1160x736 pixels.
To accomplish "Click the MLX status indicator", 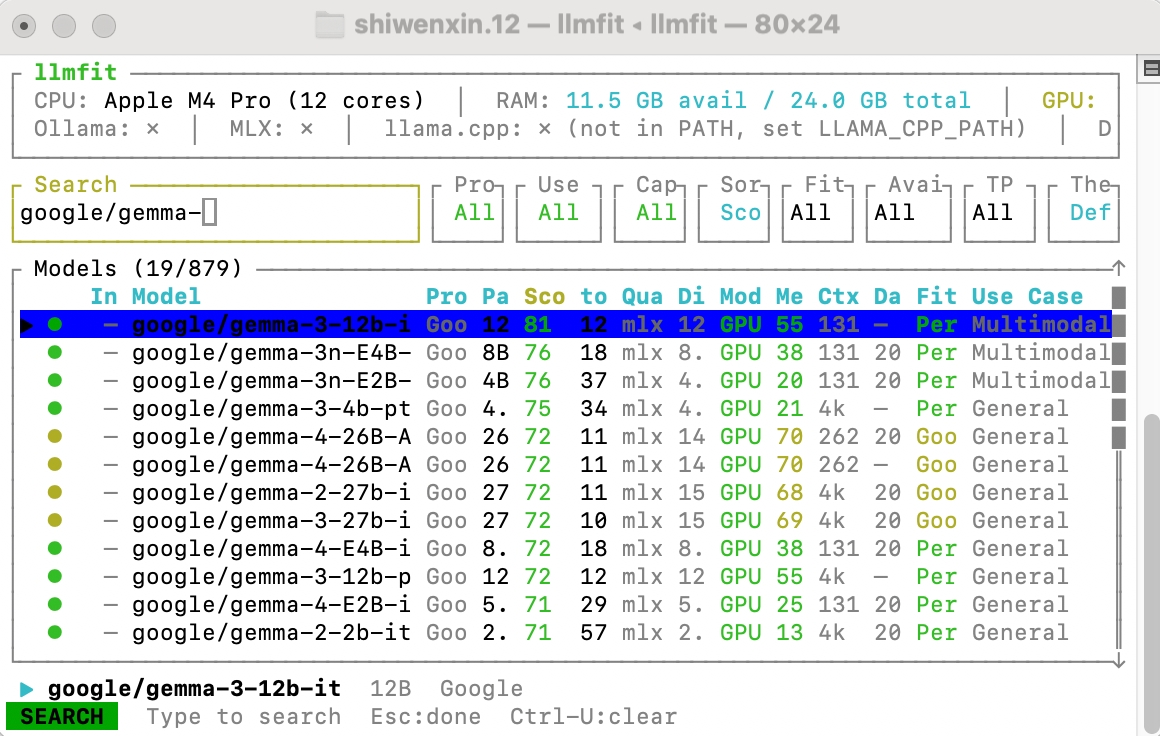I will (272, 129).
